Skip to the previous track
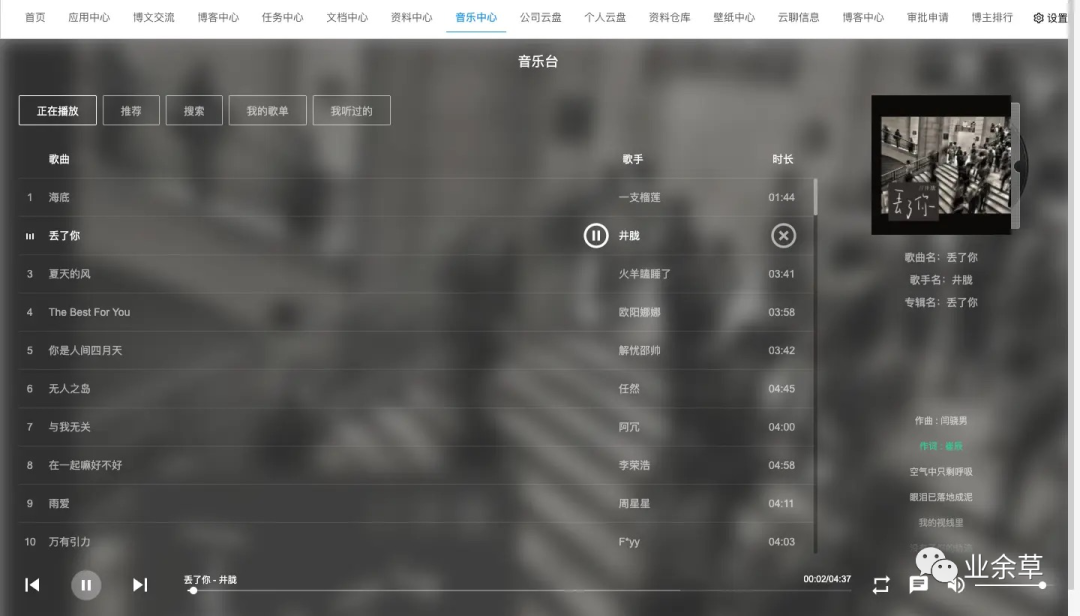This screenshot has height=616, width=1080. (32, 585)
